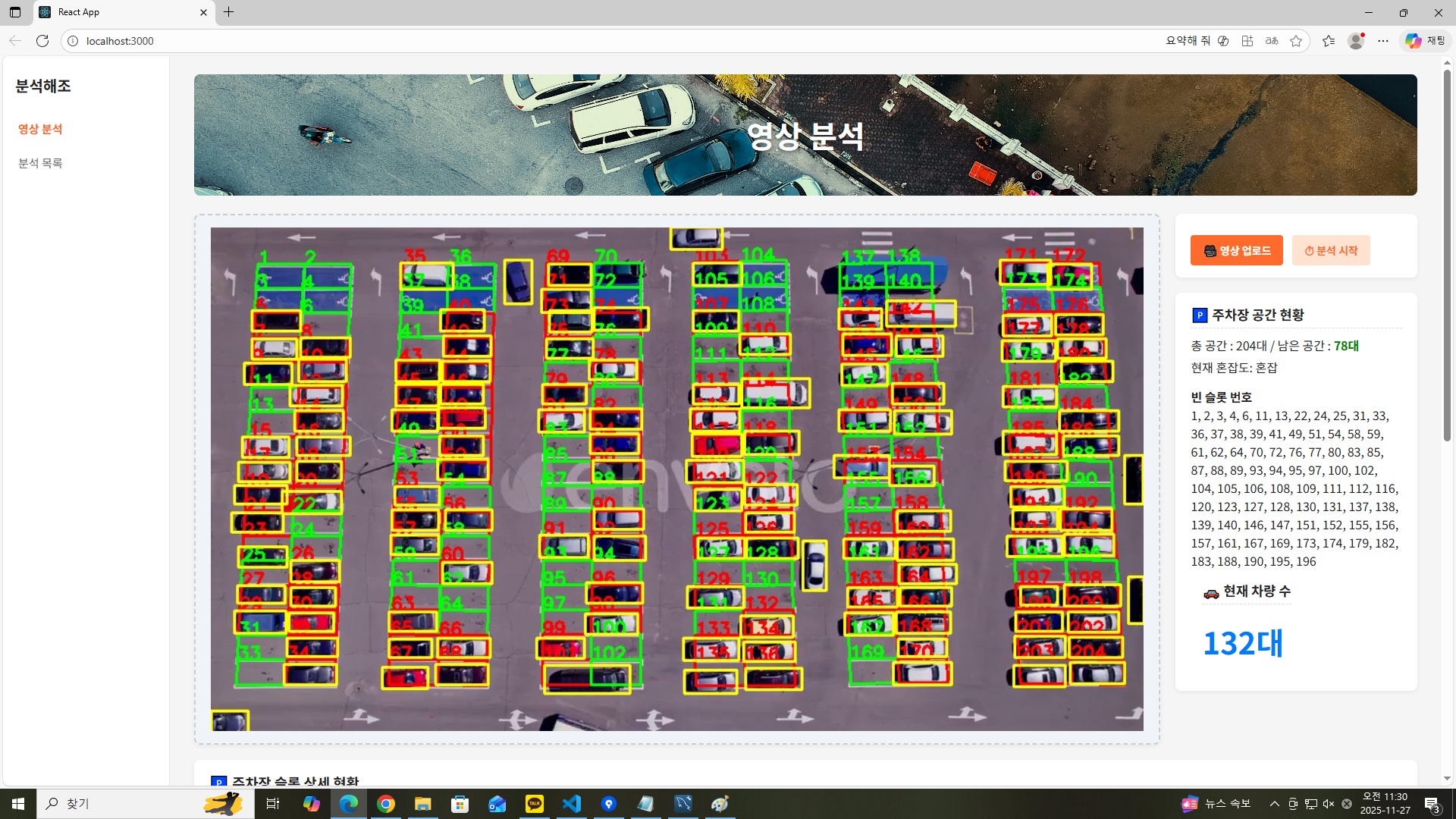Screen dimensions: 1456x819
Task: Click the 분석 시작 button
Action: [1331, 250]
